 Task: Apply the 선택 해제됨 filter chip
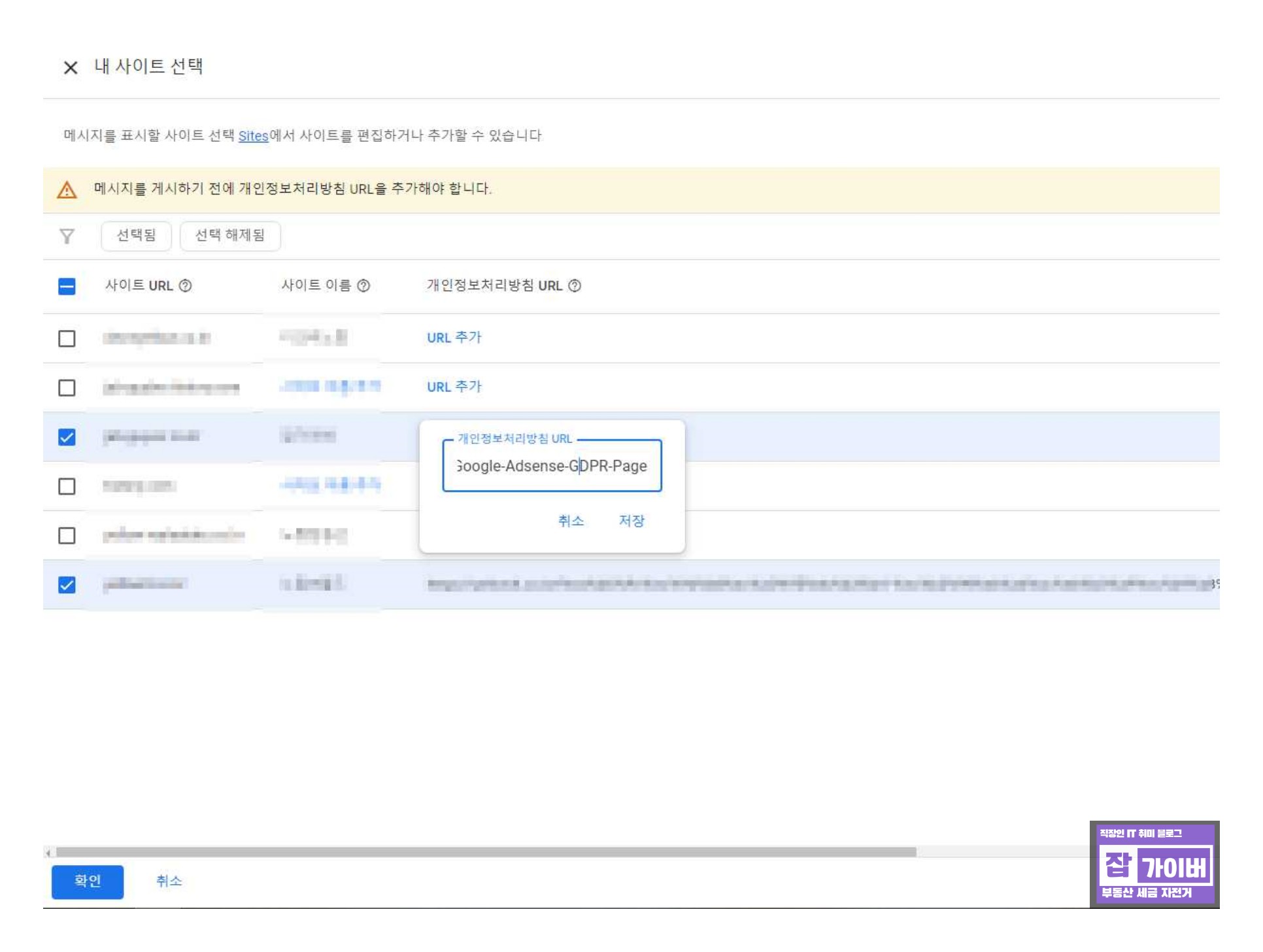pos(230,235)
